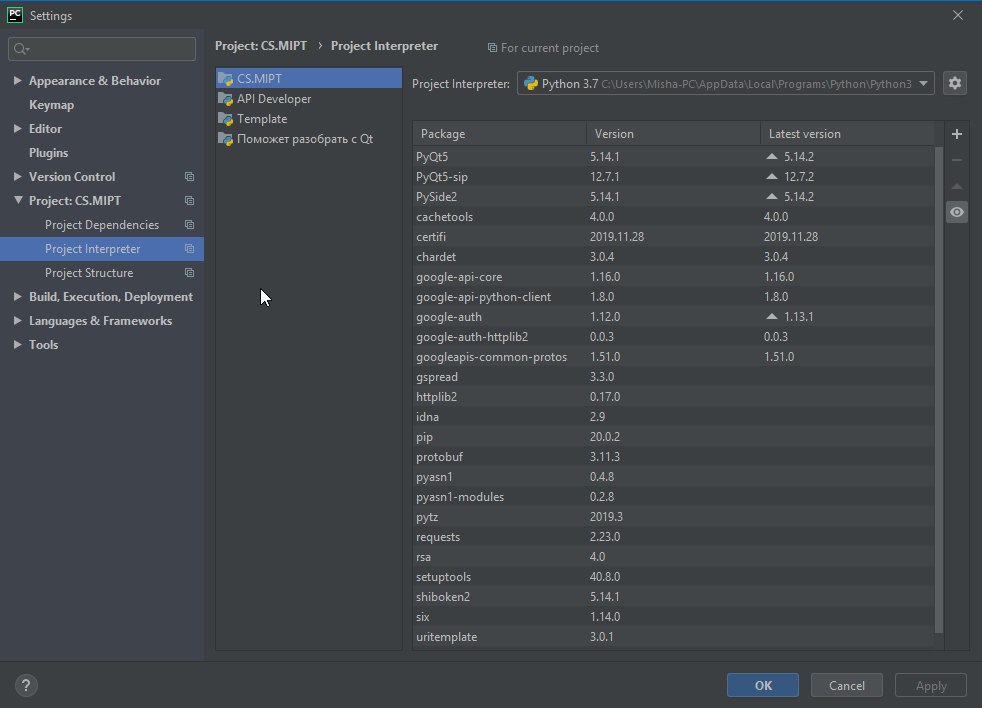The image size is (982, 708).
Task: Close the Settings dialog
Action: click(958, 15)
